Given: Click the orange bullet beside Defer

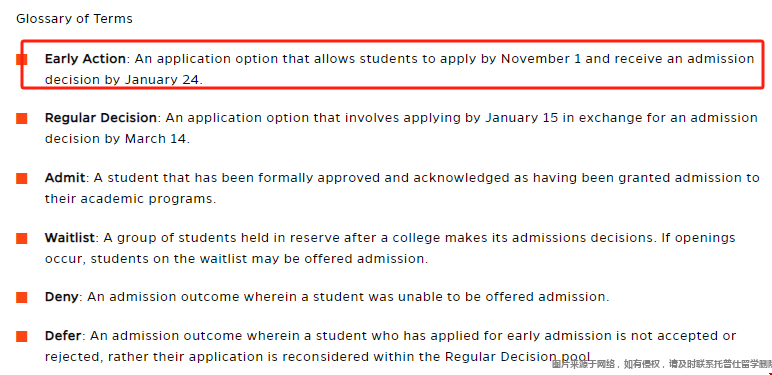Looking at the screenshot, I should [x=22, y=337].
